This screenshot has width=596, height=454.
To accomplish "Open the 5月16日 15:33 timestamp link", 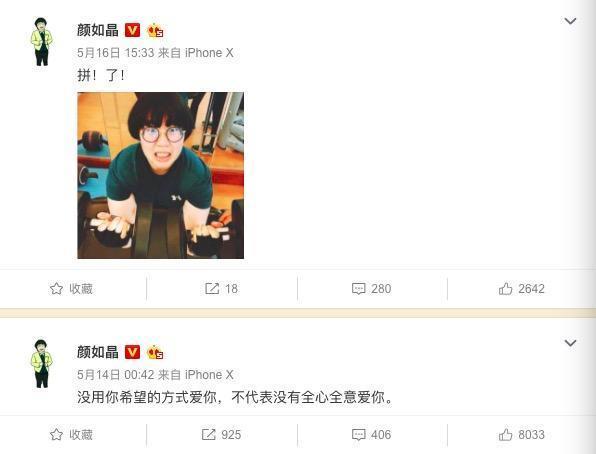I will point(116,53).
